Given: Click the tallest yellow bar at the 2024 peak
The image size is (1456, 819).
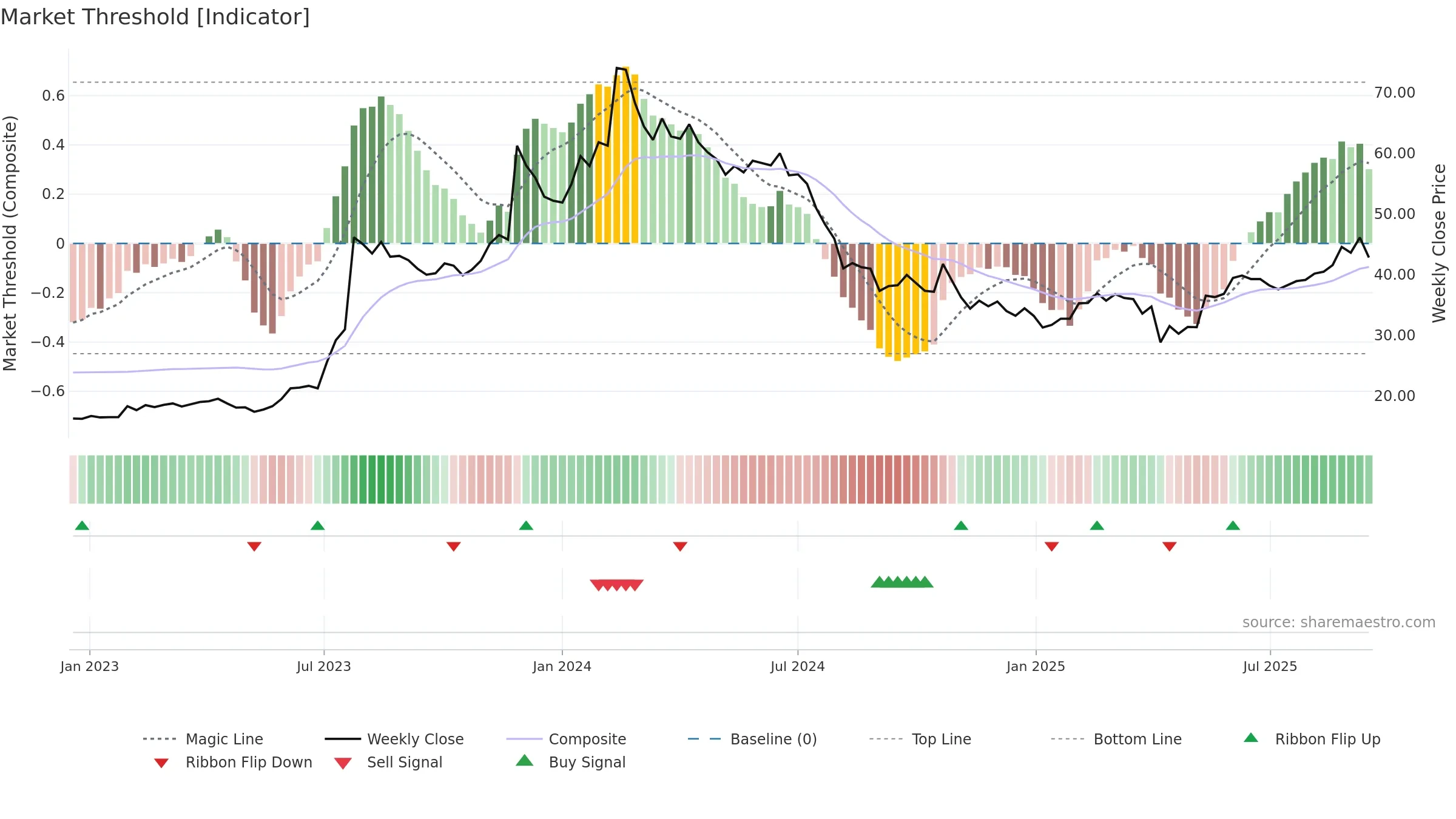Looking at the screenshot, I should 625,155.
